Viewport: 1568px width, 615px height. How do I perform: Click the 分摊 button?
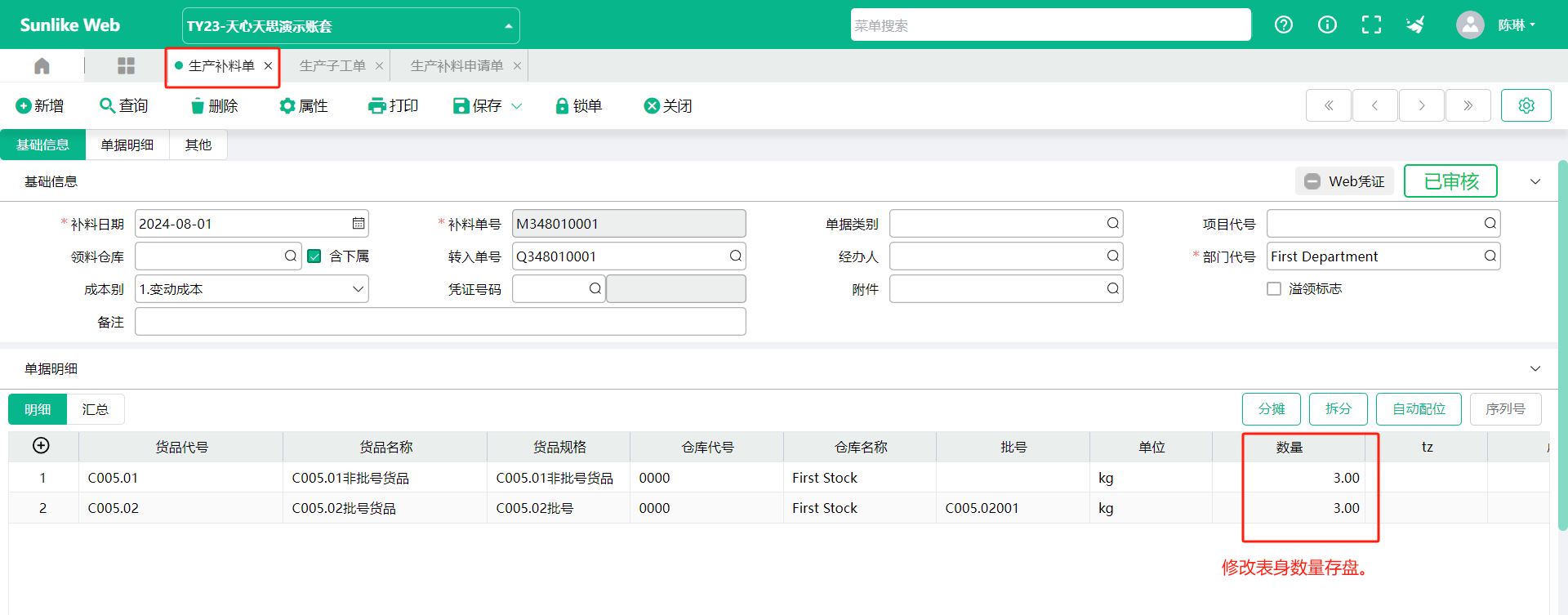point(1271,409)
